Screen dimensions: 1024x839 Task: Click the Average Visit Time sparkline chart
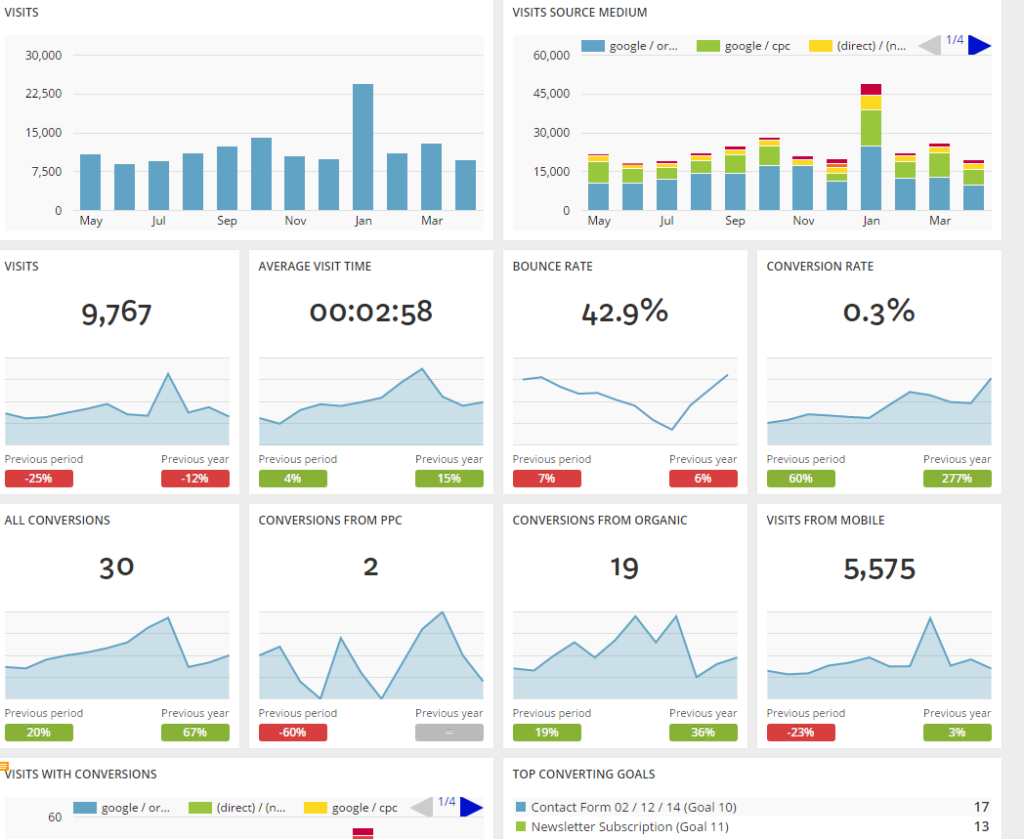point(371,408)
